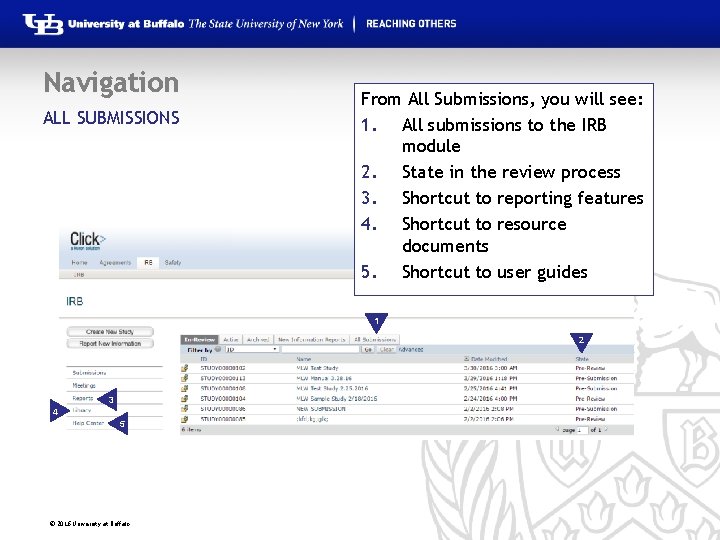Screen dimensions: 720x540
Task: Open the NEW SUBMISSION name link
Action: (321, 408)
